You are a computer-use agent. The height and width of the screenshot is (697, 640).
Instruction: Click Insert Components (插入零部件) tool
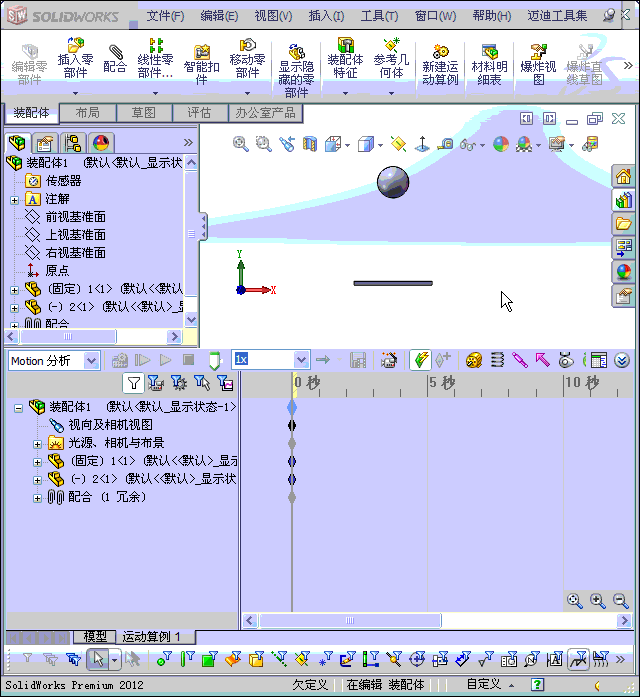75,58
